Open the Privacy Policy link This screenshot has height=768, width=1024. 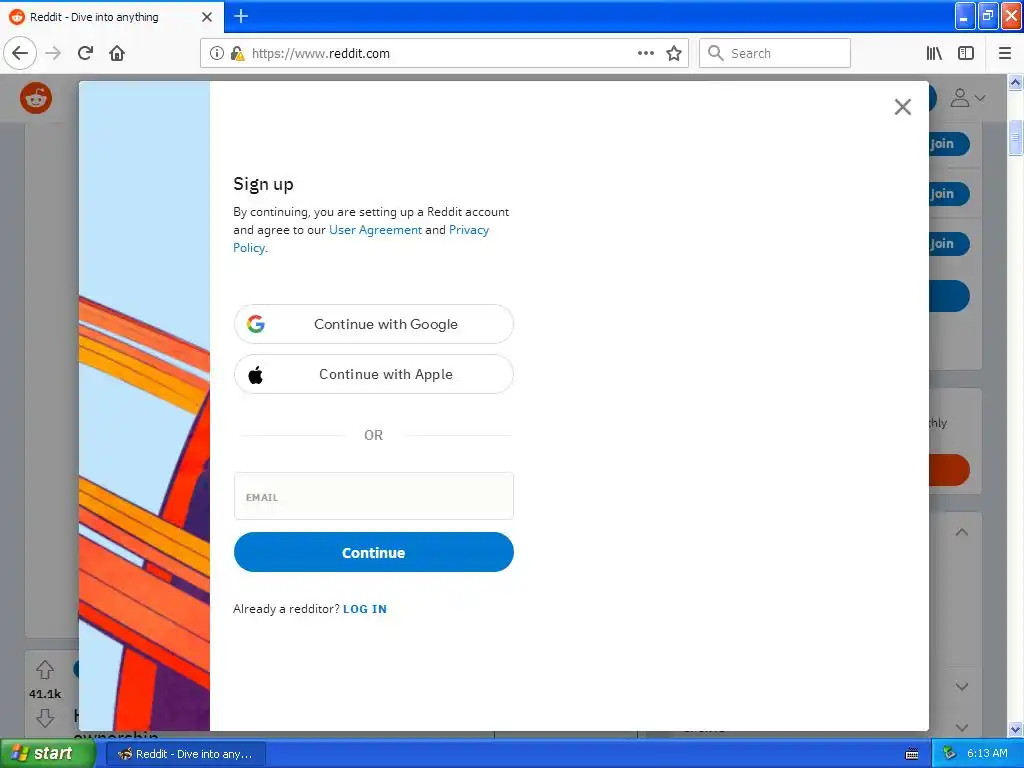pyautogui.click(x=361, y=238)
